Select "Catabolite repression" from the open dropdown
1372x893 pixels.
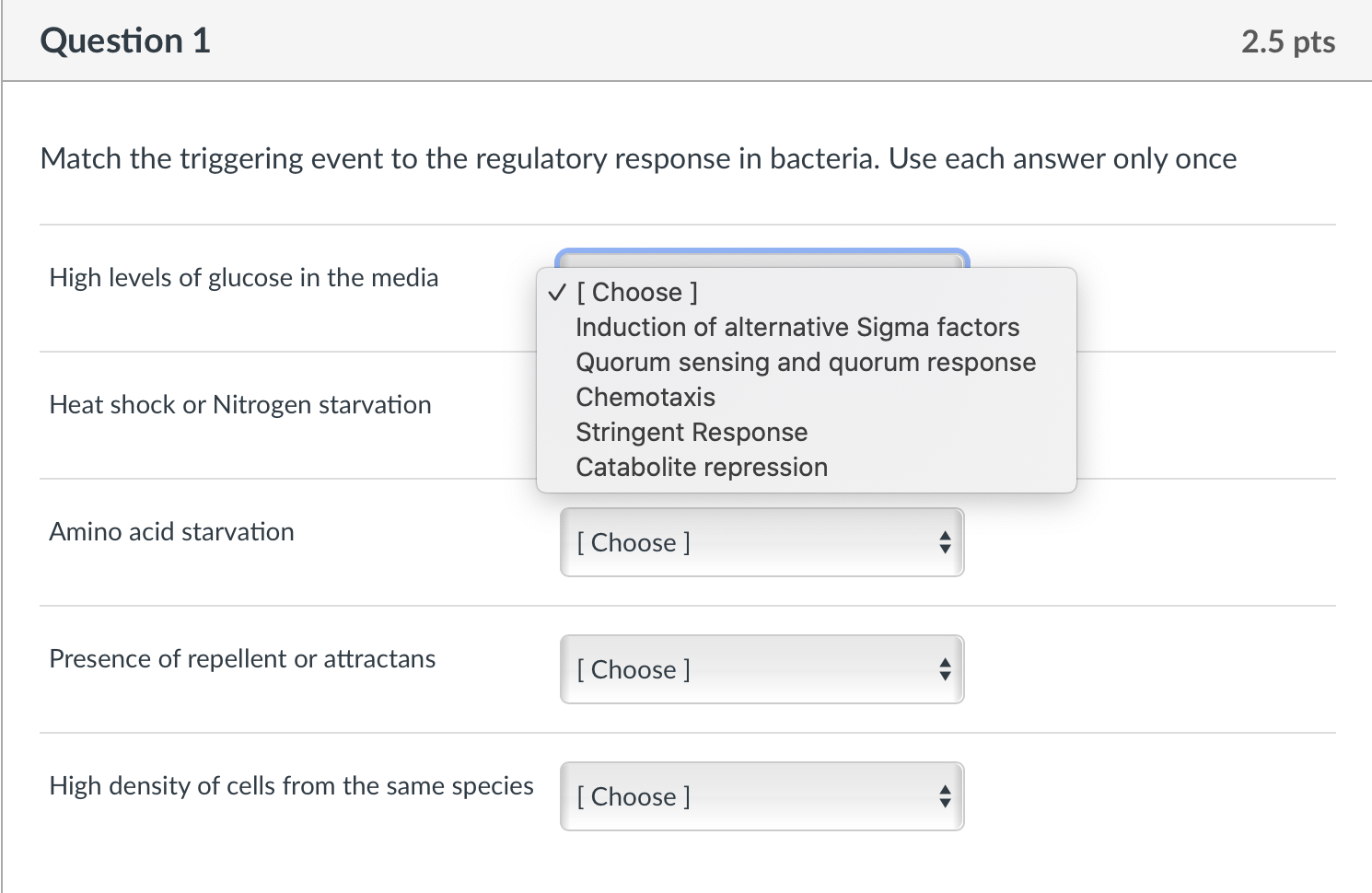point(701,467)
